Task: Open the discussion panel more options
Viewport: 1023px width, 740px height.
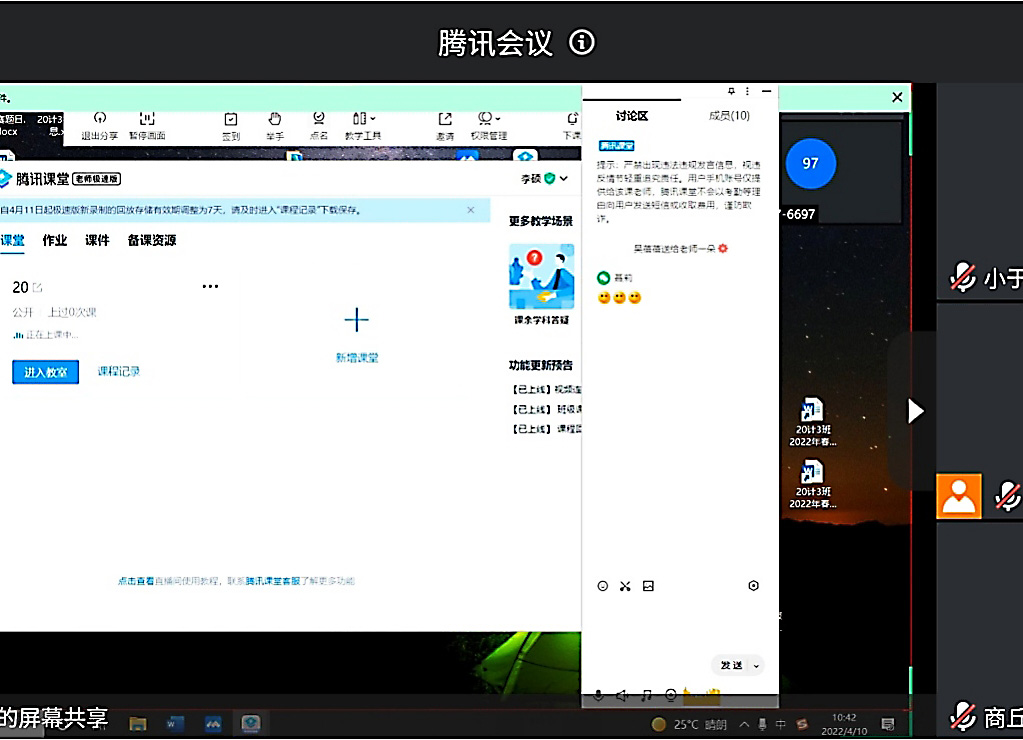Action: point(748,91)
